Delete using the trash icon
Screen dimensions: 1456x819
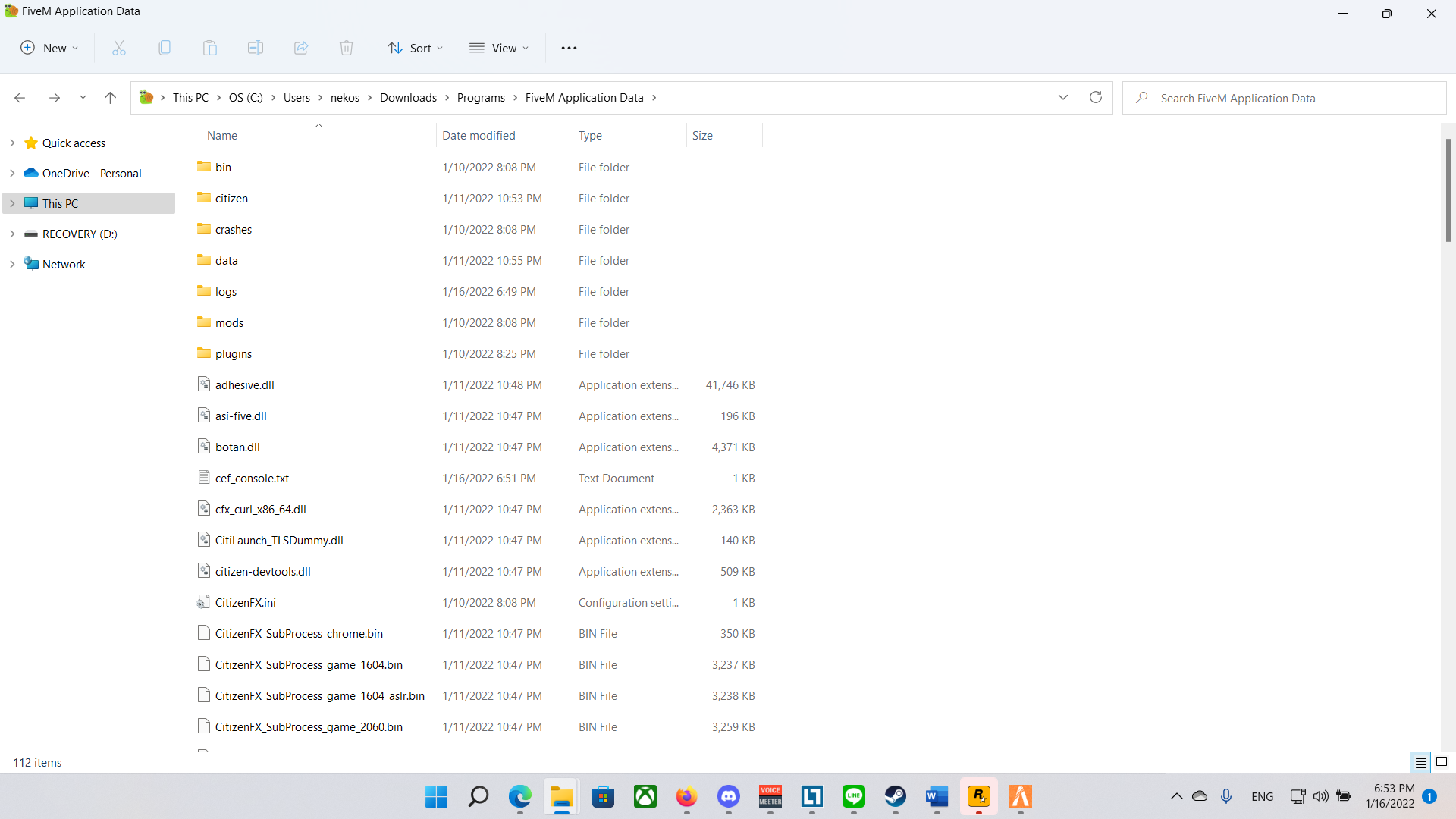pos(347,48)
